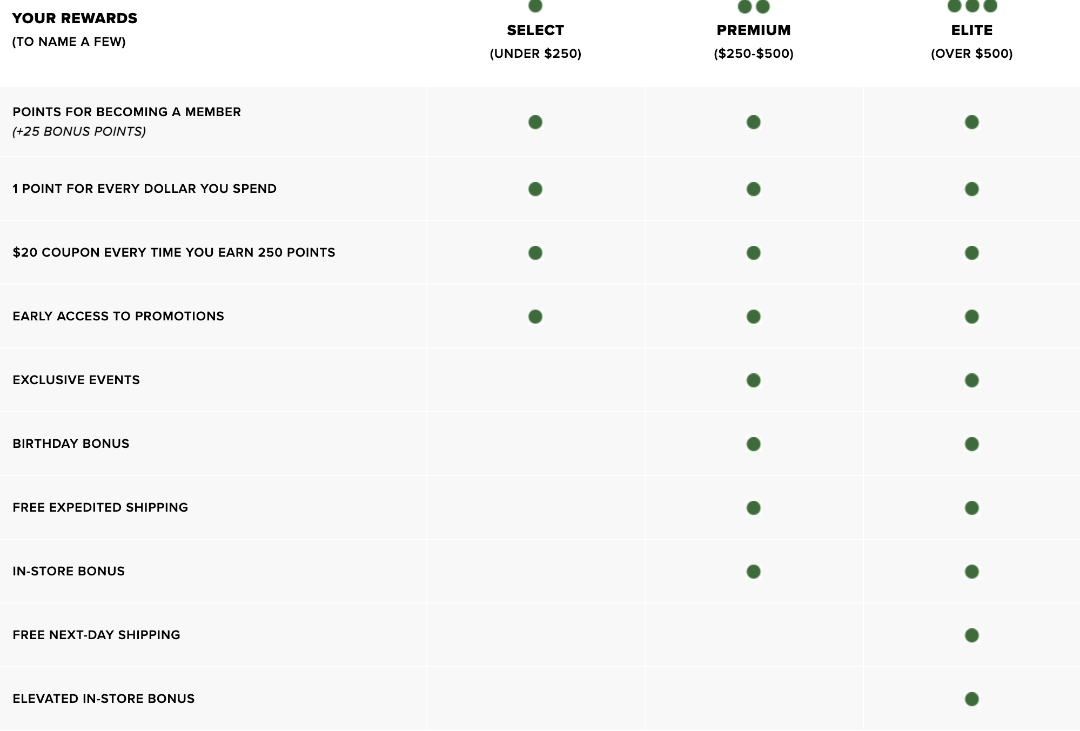Click the green dot for Select member points
1080x731 pixels.
pos(535,122)
